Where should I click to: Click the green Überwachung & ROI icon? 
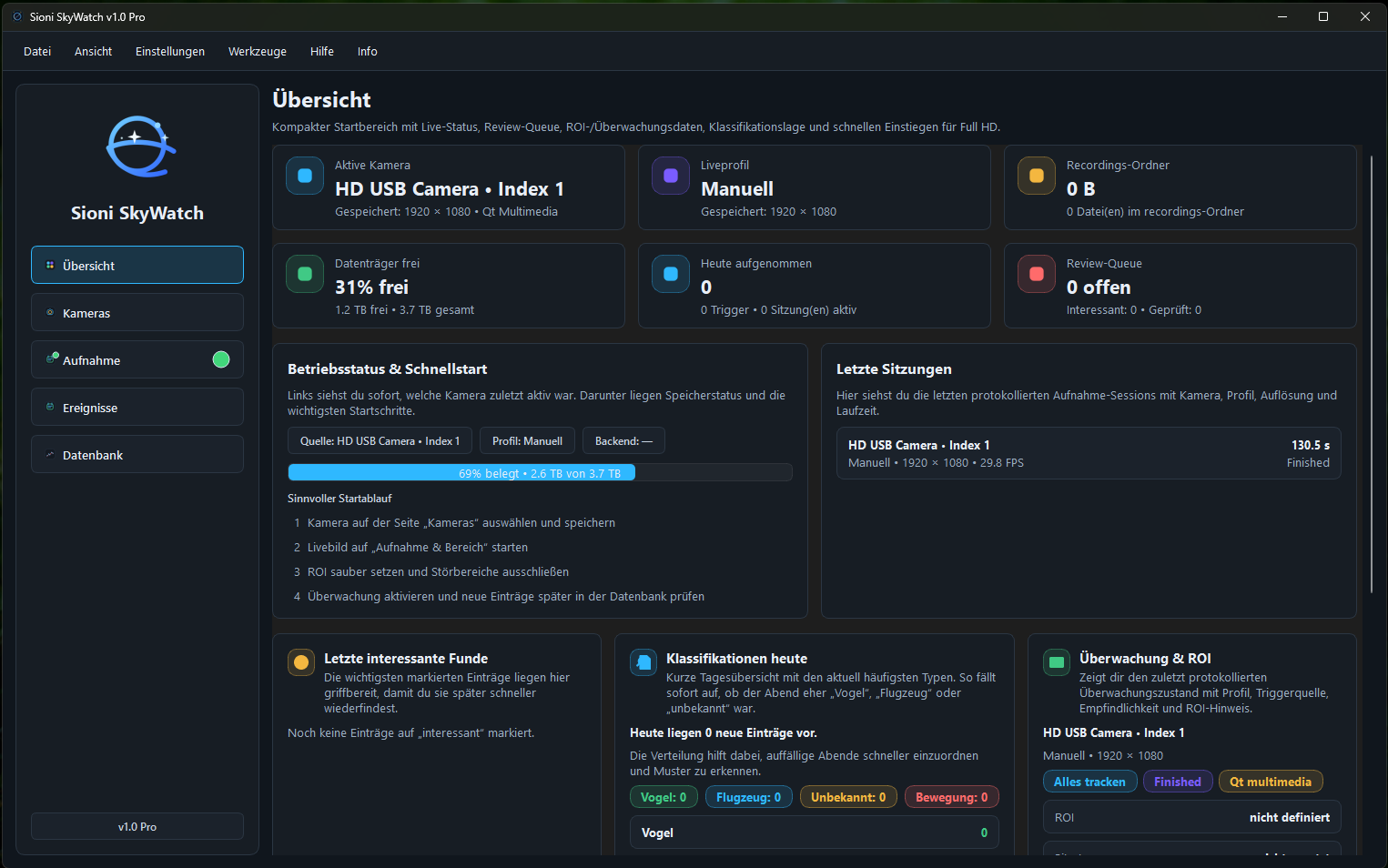(x=1057, y=662)
